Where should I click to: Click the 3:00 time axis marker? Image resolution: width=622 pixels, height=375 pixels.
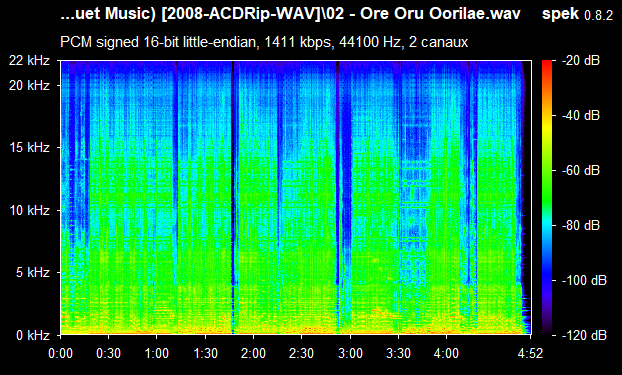[350, 353]
